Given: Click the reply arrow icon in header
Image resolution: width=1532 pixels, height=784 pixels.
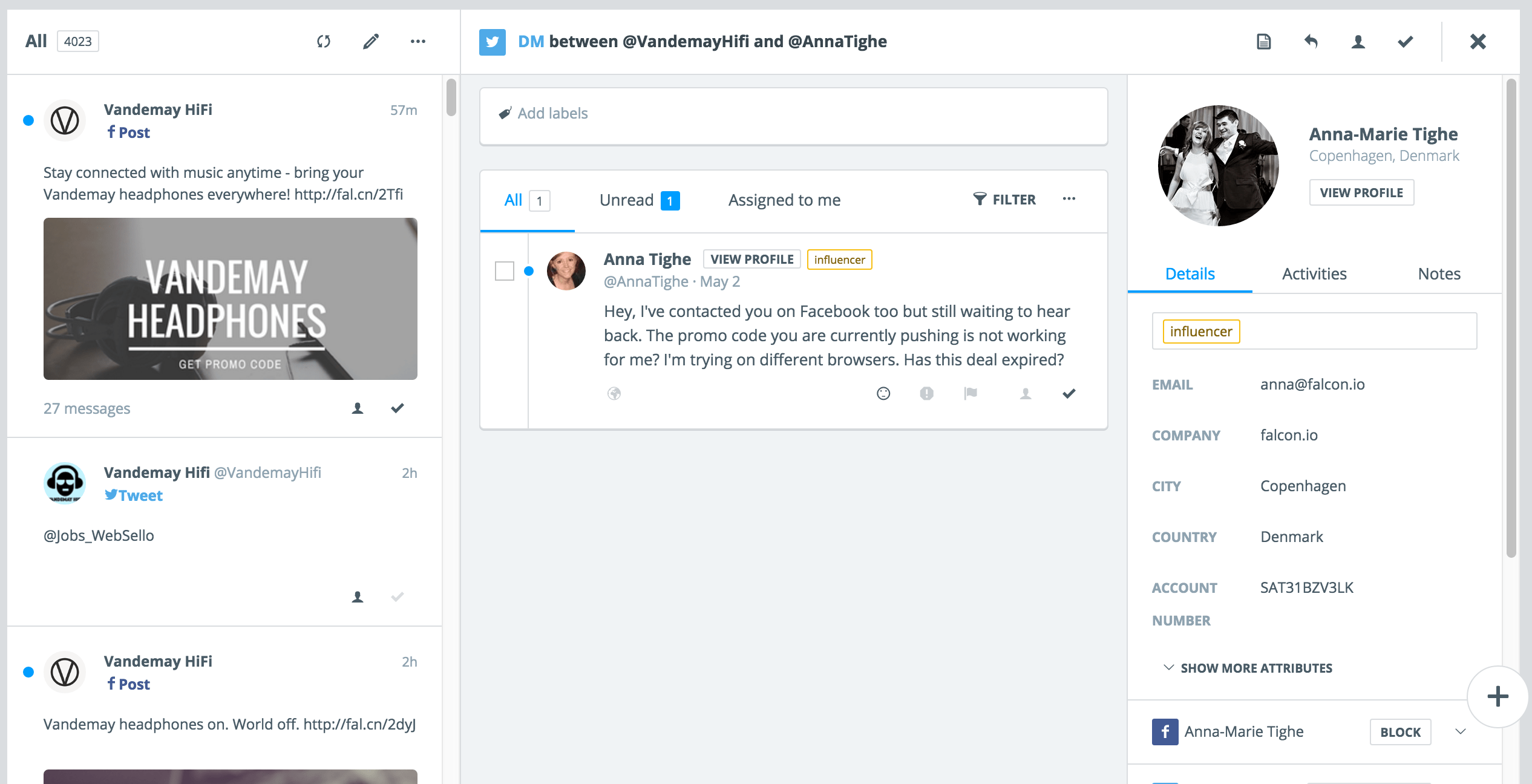Looking at the screenshot, I should click(x=1311, y=42).
